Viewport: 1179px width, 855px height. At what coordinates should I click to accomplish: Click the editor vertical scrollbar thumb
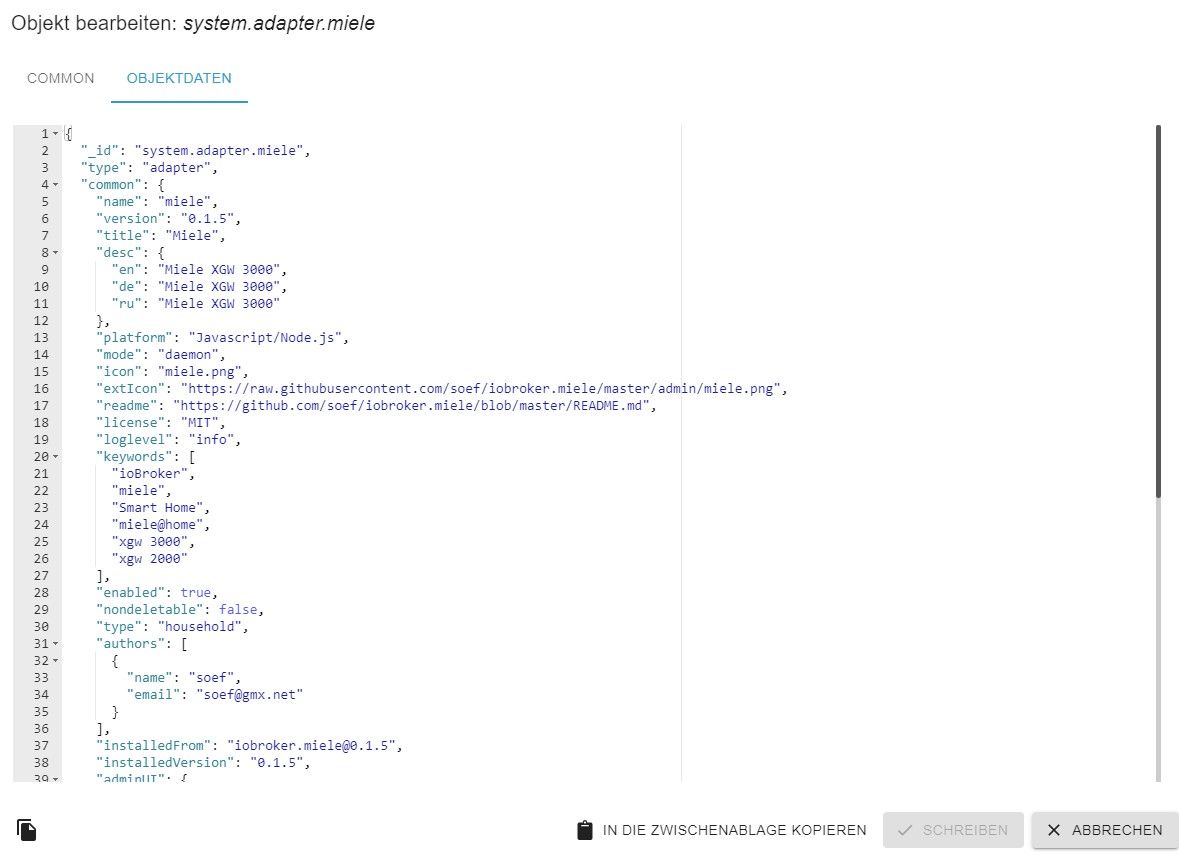pyautogui.click(x=1158, y=311)
